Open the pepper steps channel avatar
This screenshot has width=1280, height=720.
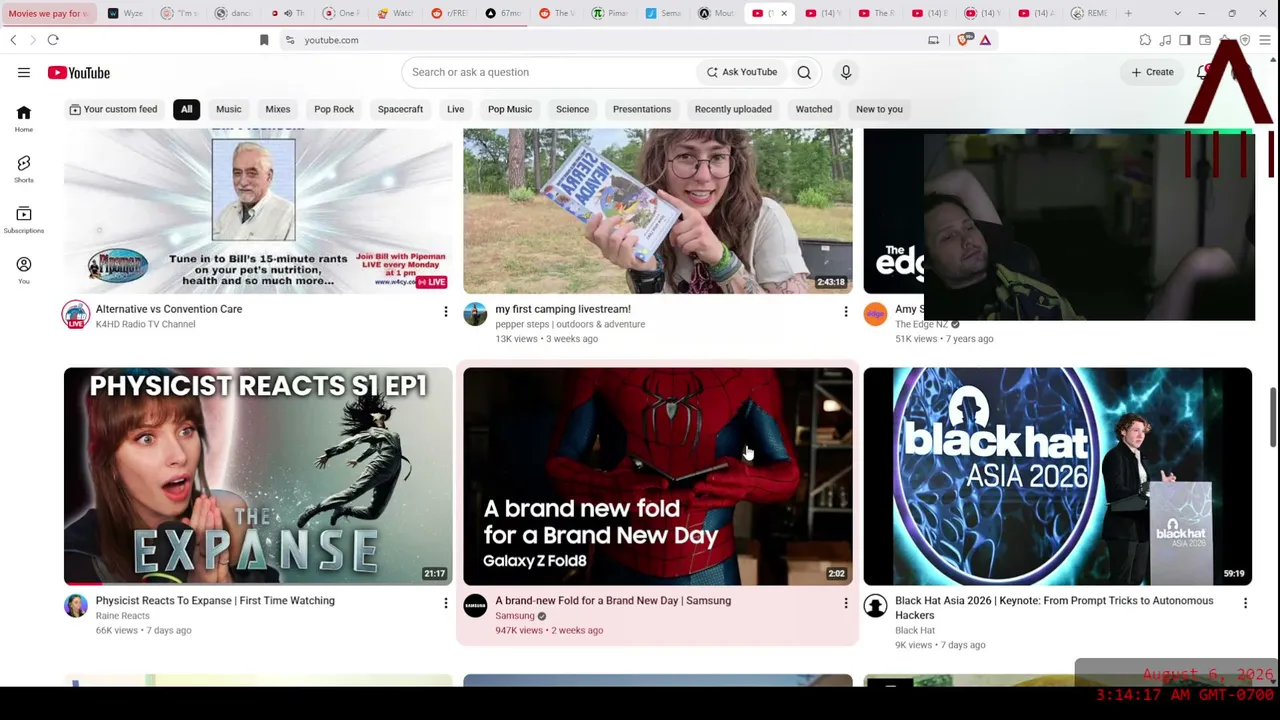point(476,315)
